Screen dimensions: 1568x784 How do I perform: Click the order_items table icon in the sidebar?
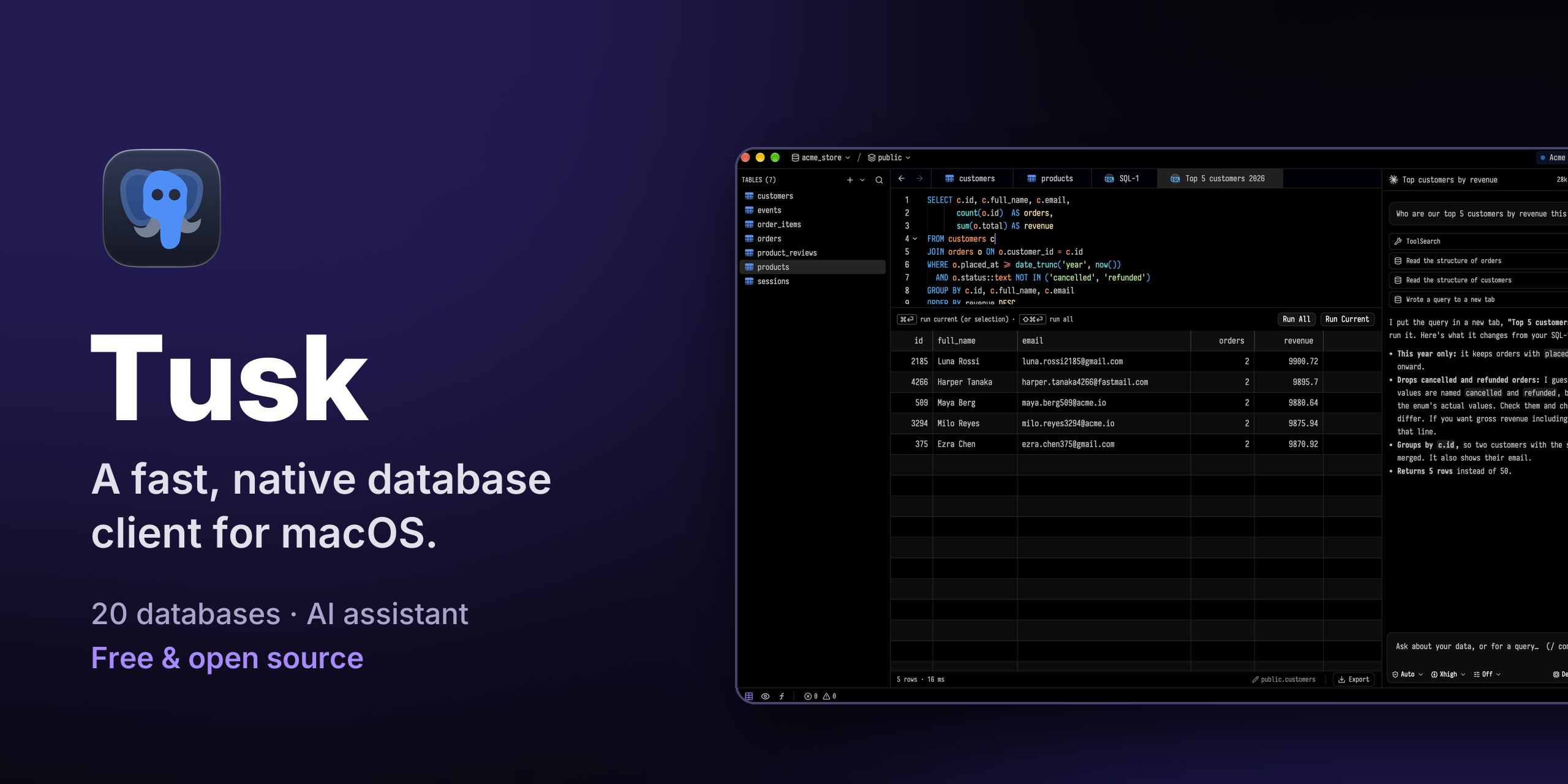point(749,224)
